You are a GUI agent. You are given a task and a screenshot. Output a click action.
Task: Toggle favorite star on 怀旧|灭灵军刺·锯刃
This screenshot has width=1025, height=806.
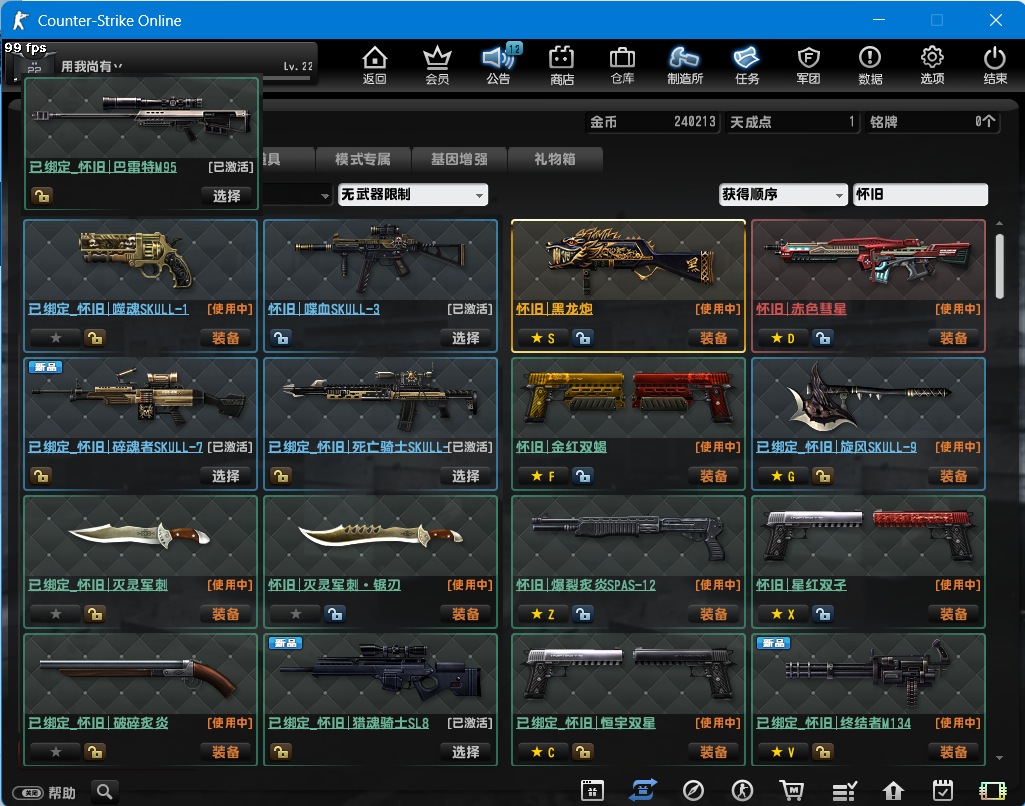[295, 614]
